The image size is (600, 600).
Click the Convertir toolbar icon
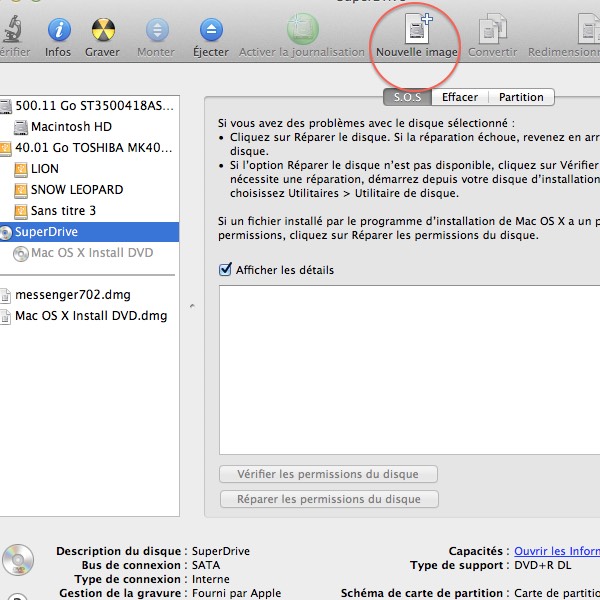tap(492, 28)
